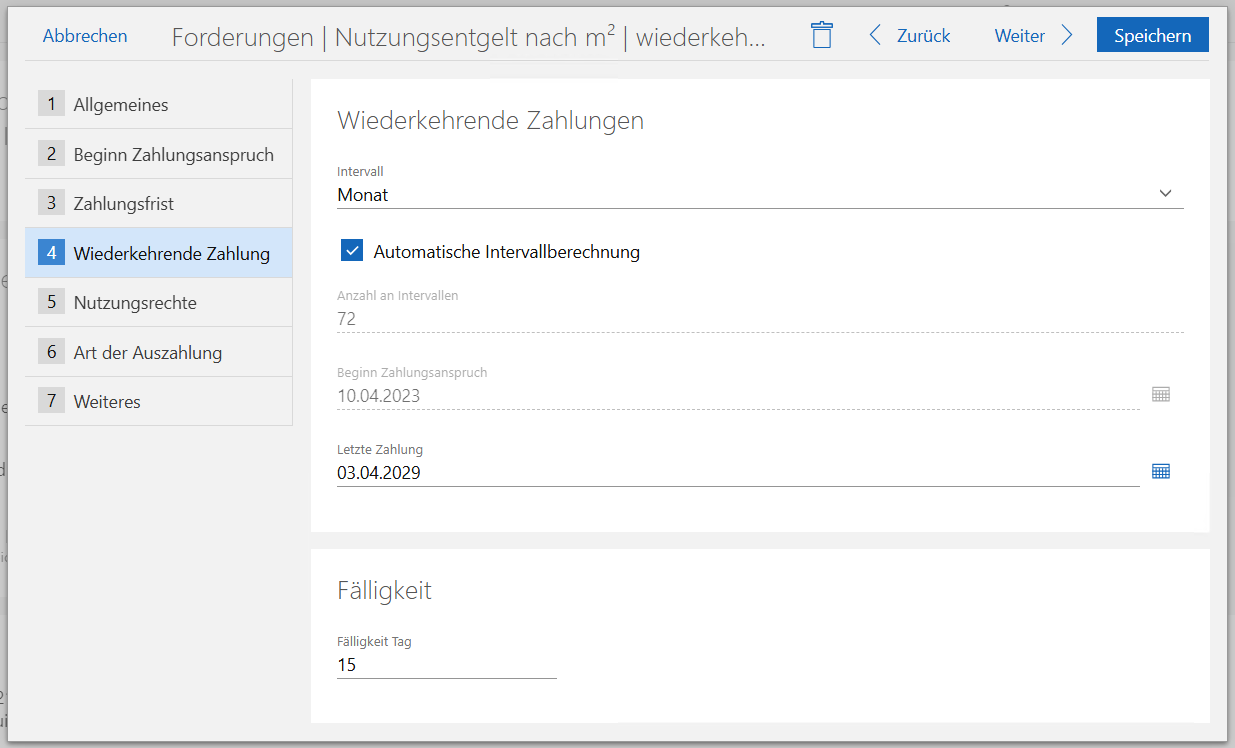The image size is (1235, 748).
Task: Click calendar icon beside Beginn Zahlungsanspruch
Action: click(x=1160, y=394)
